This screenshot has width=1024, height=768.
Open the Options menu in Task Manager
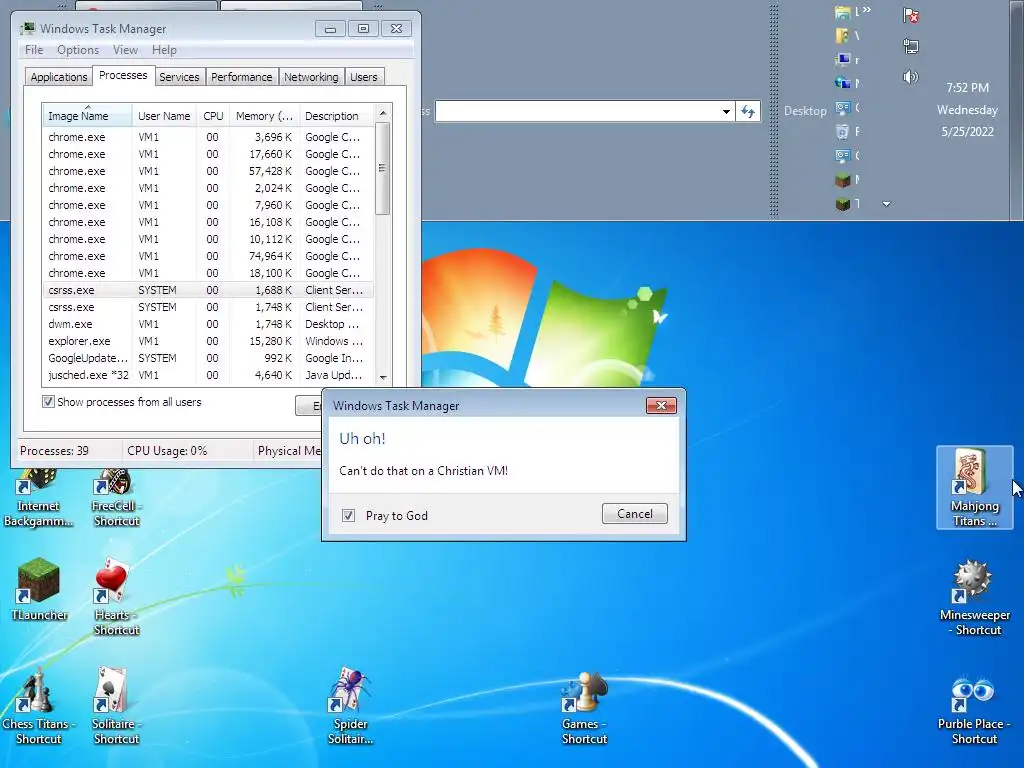click(x=78, y=50)
